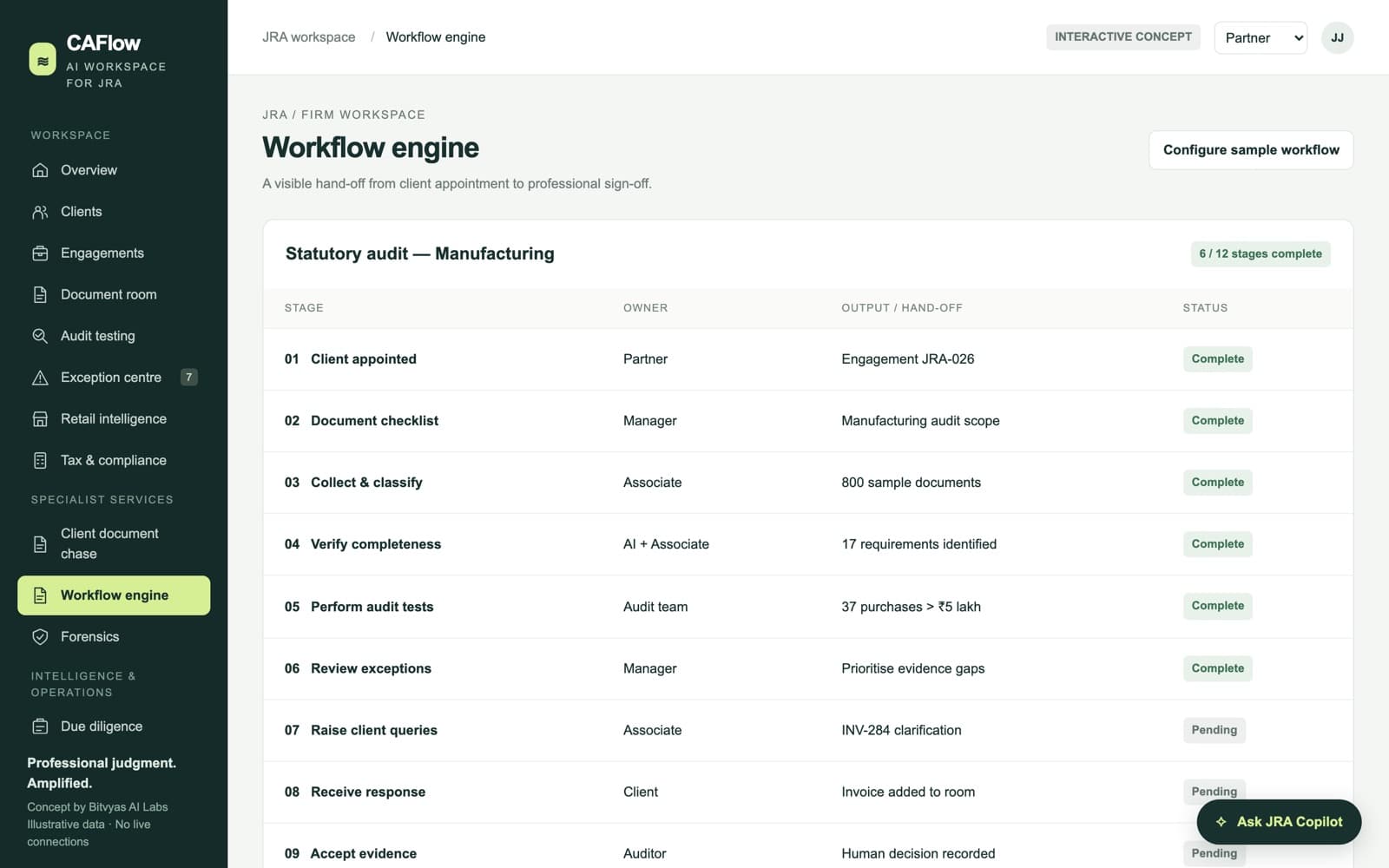1389x868 pixels.
Task: Click the CAFlow logo icon
Action: click(43, 60)
